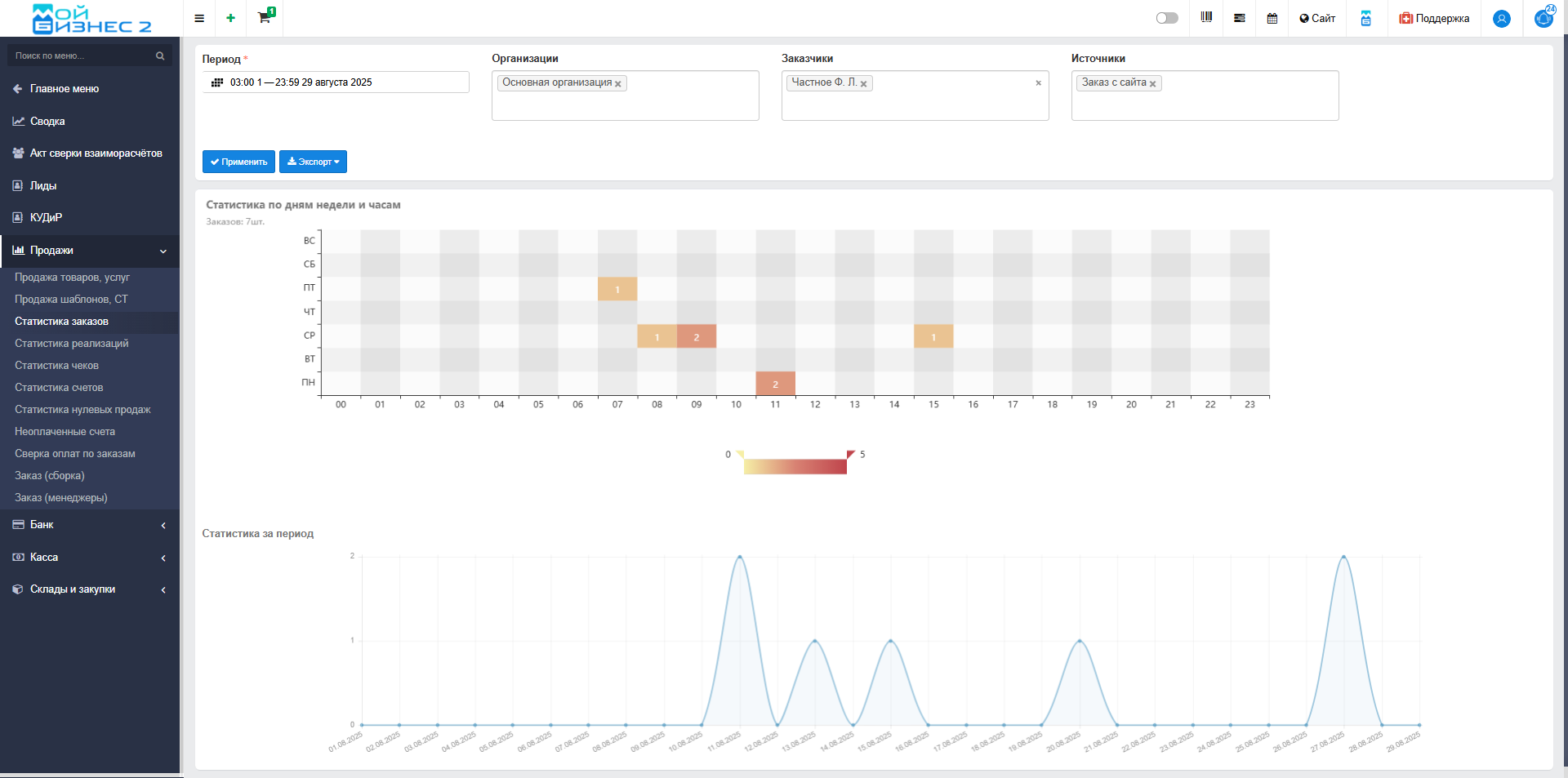Screen dimensions: 1568x778
Task: Remove the Основная организация filter tag
Action: click(x=618, y=84)
